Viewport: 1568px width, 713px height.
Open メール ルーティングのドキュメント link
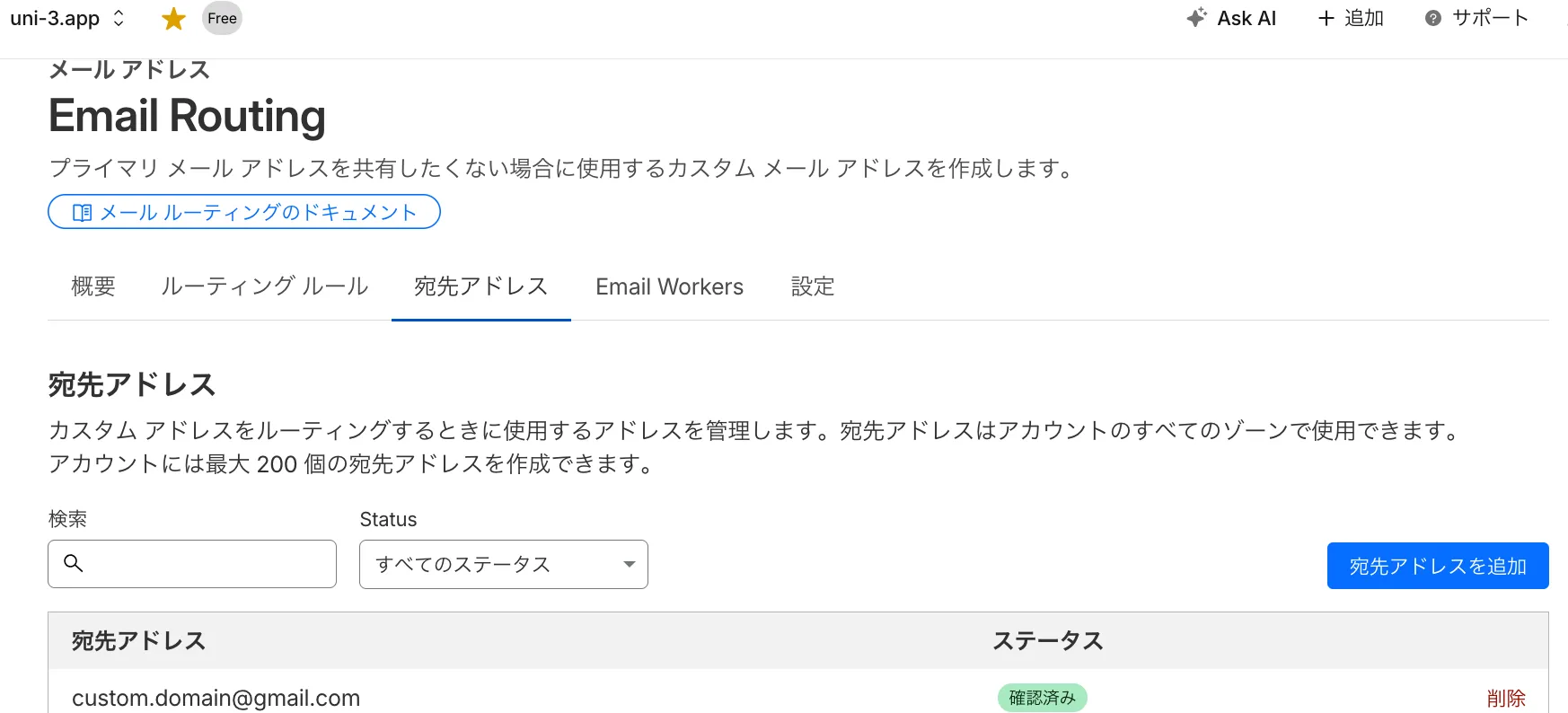click(244, 212)
